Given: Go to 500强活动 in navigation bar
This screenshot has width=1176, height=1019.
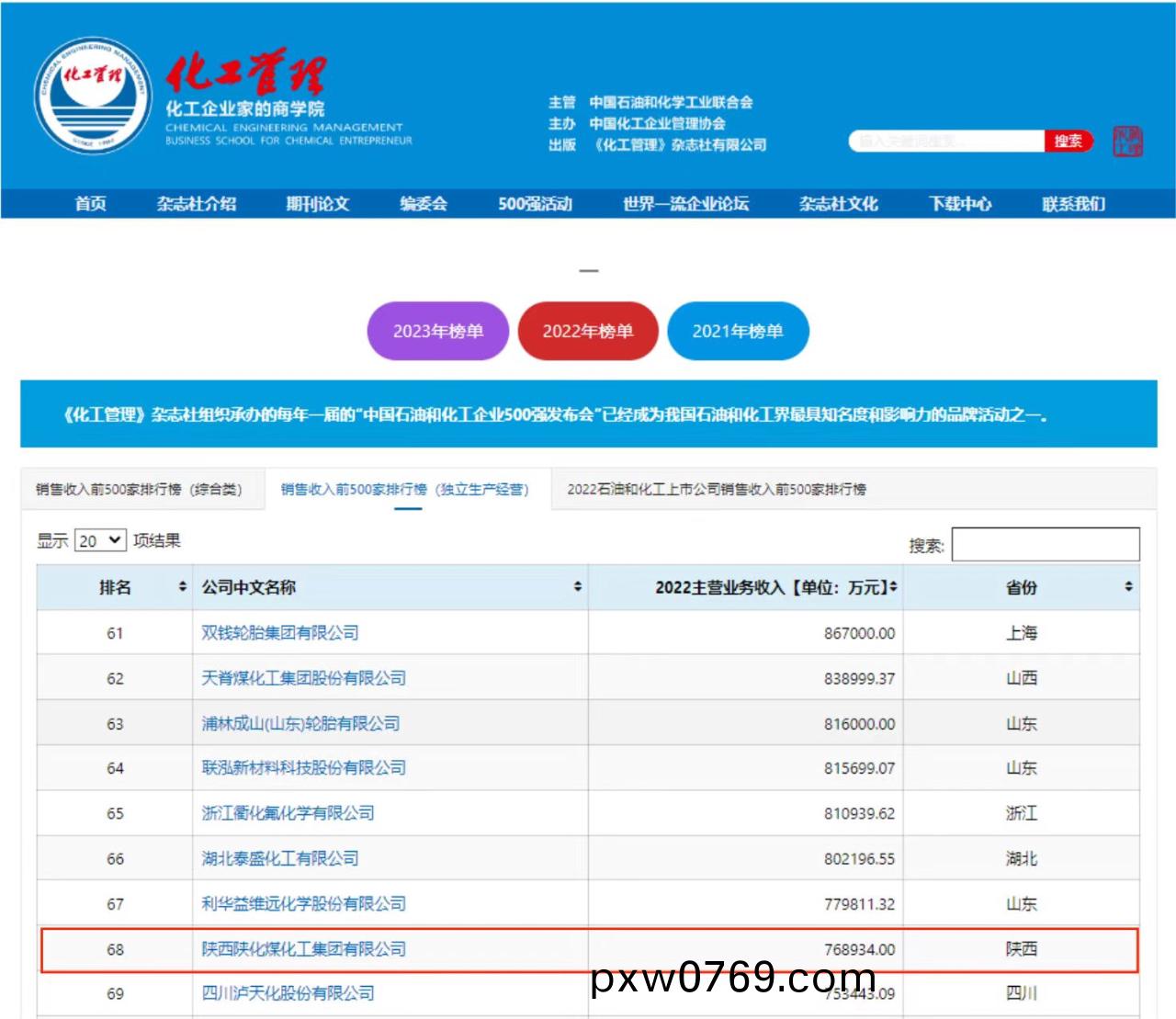Looking at the screenshot, I should 535,204.
